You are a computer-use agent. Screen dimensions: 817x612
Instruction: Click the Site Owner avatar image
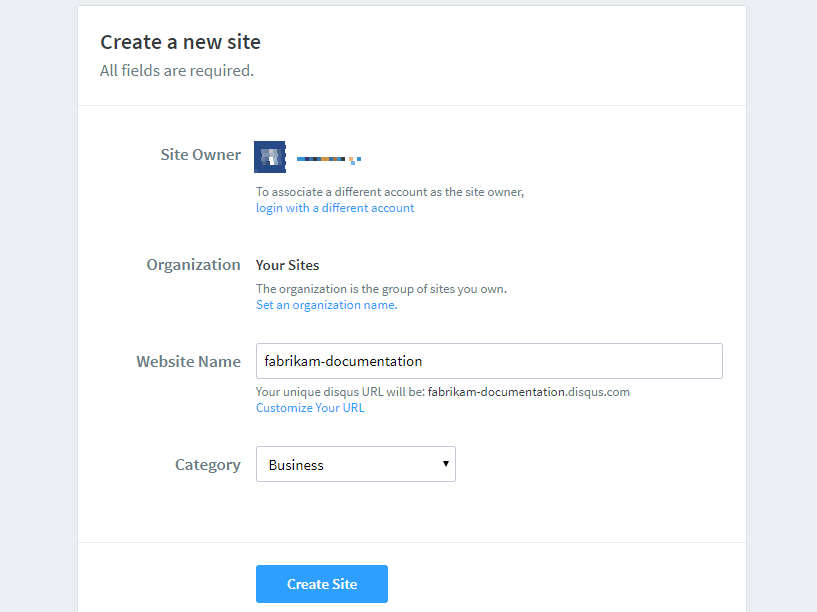click(269, 156)
